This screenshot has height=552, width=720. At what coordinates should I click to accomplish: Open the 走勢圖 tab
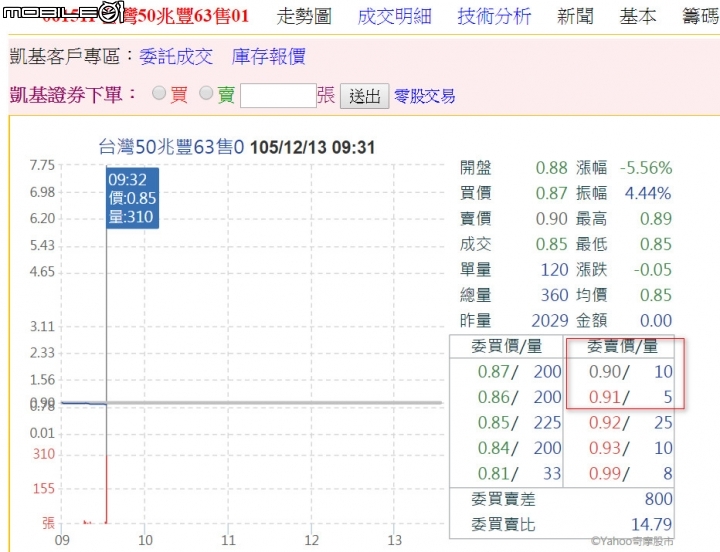pos(304,17)
